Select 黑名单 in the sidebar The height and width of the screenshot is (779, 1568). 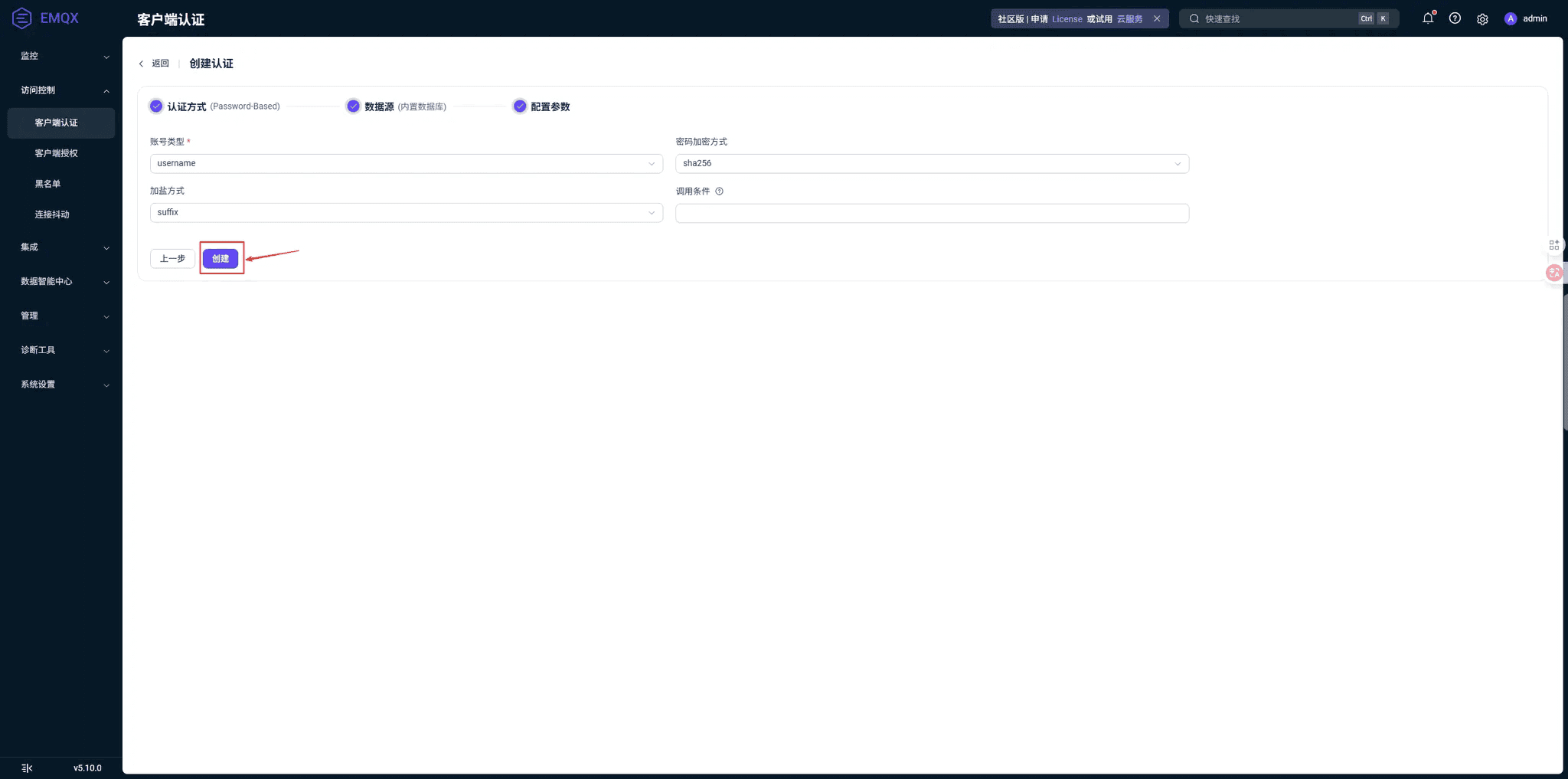(x=47, y=184)
